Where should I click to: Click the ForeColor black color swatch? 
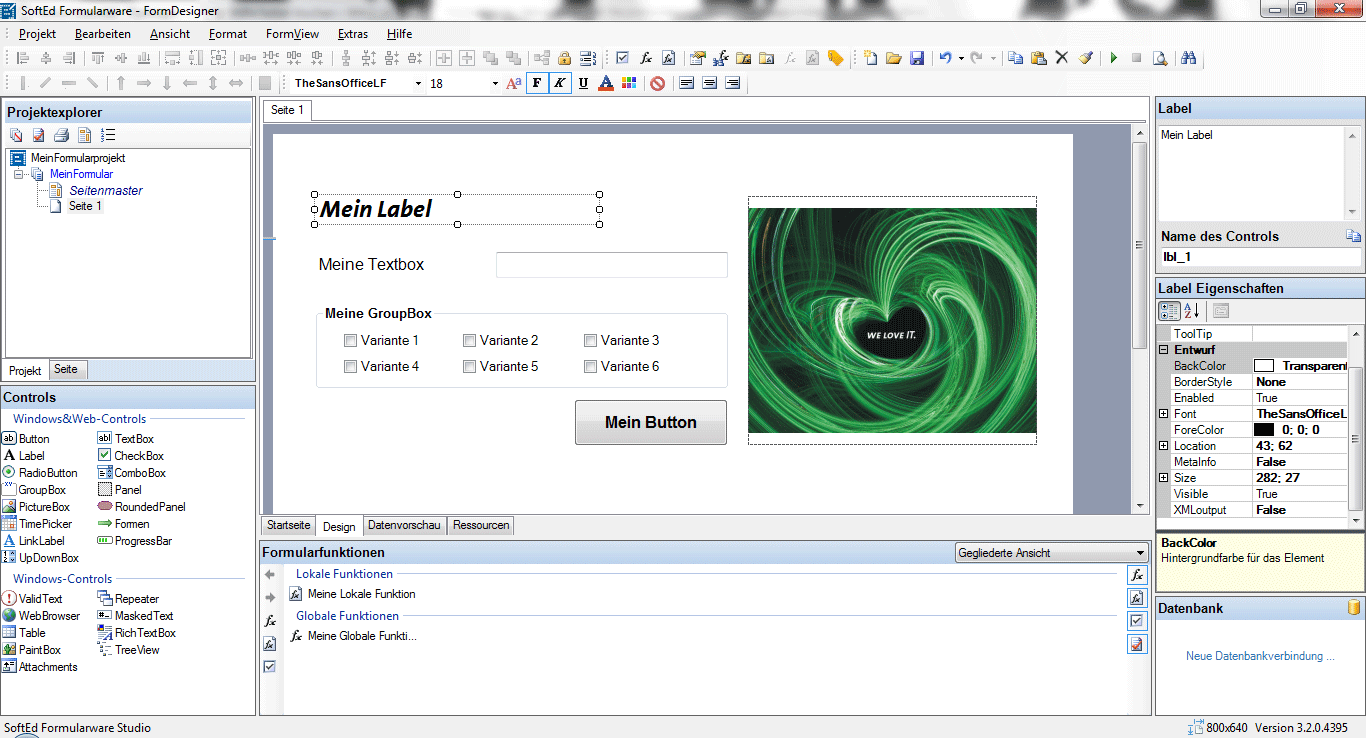(x=1264, y=430)
